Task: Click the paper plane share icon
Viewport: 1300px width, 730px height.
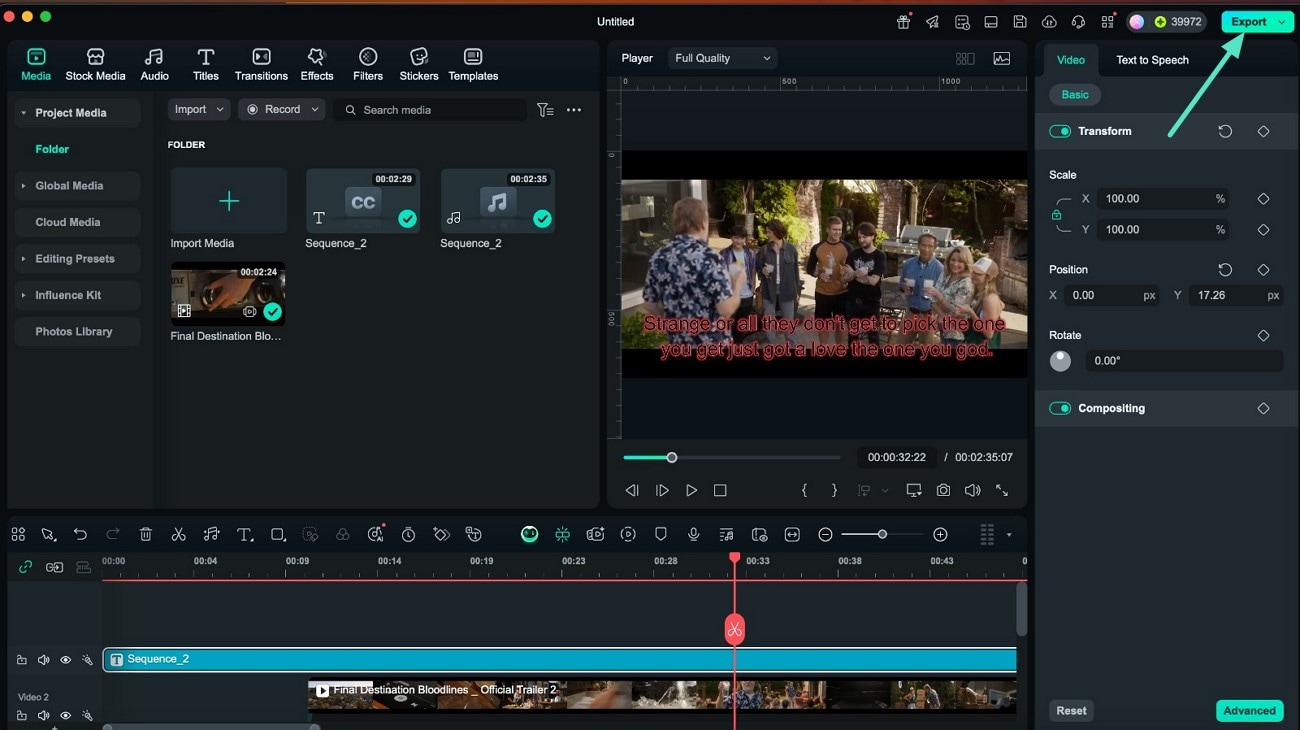Action: click(932, 22)
